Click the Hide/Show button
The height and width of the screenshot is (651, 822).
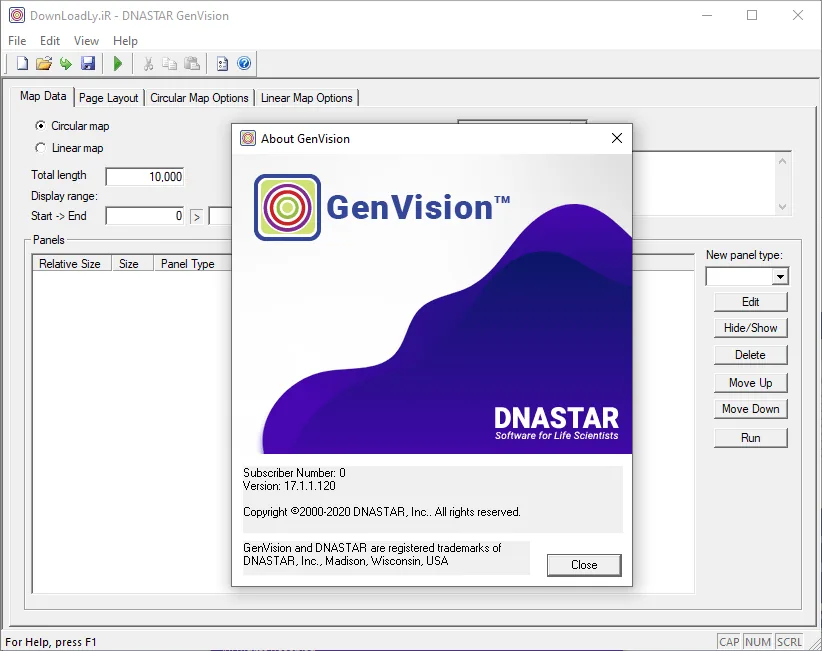(x=751, y=328)
